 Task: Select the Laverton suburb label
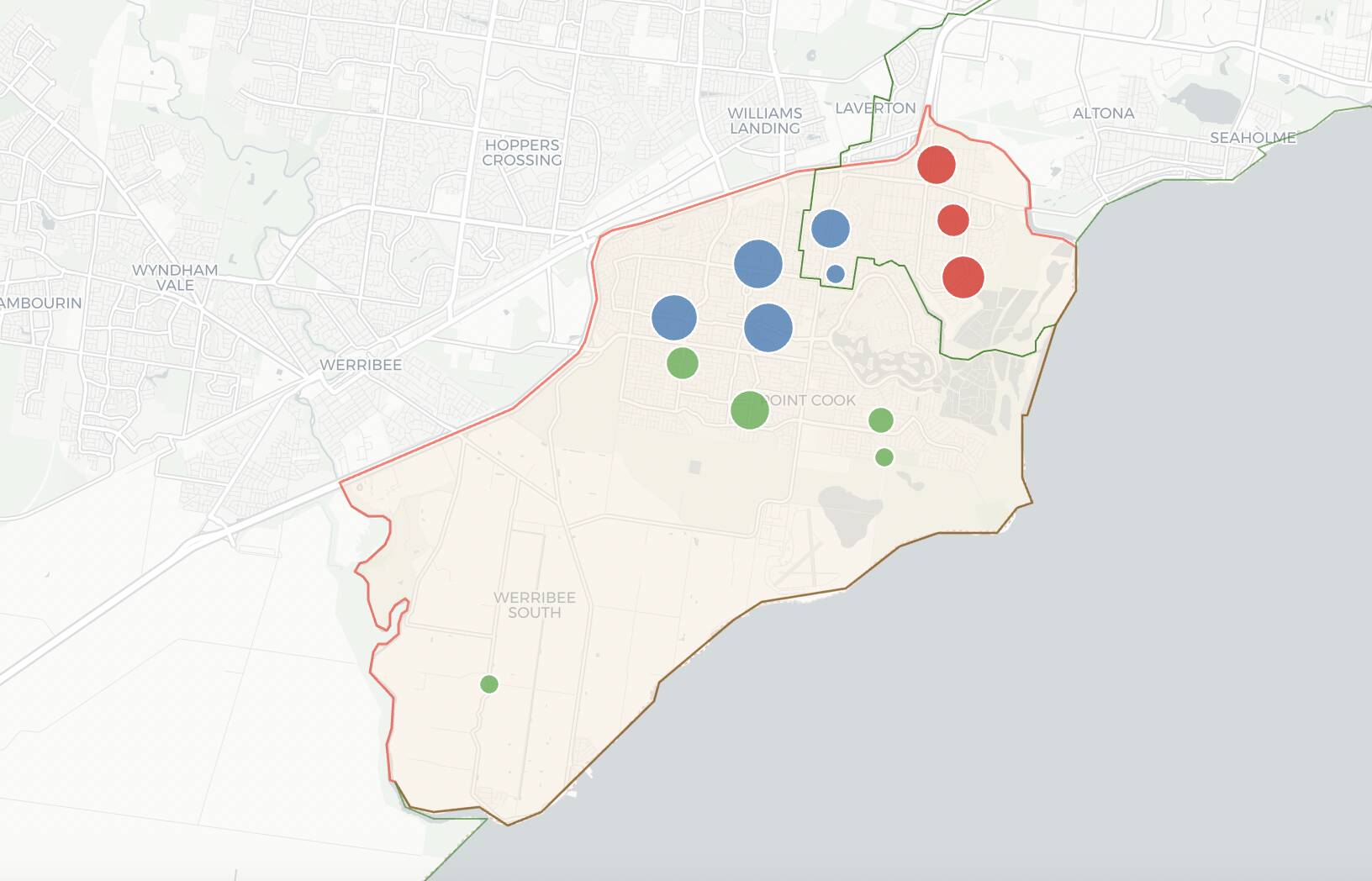point(877,108)
